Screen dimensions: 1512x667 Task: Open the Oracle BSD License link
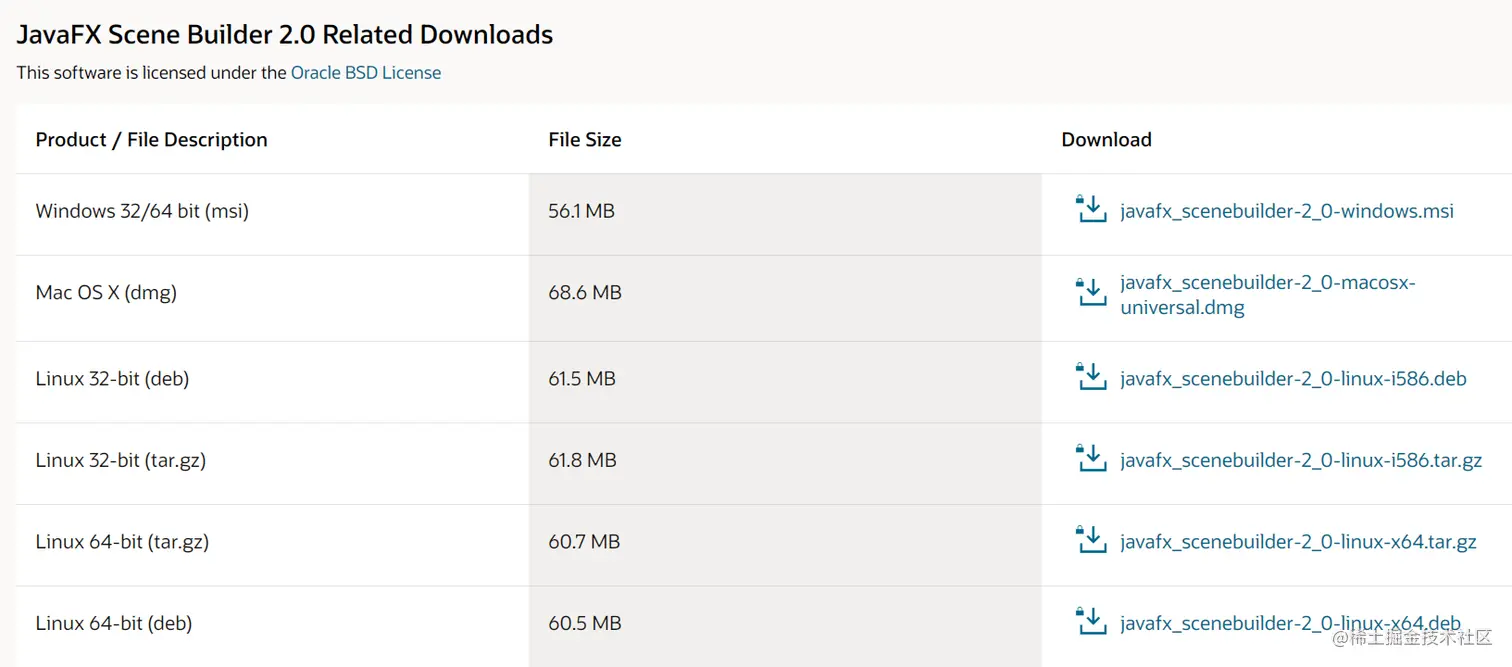pos(365,73)
